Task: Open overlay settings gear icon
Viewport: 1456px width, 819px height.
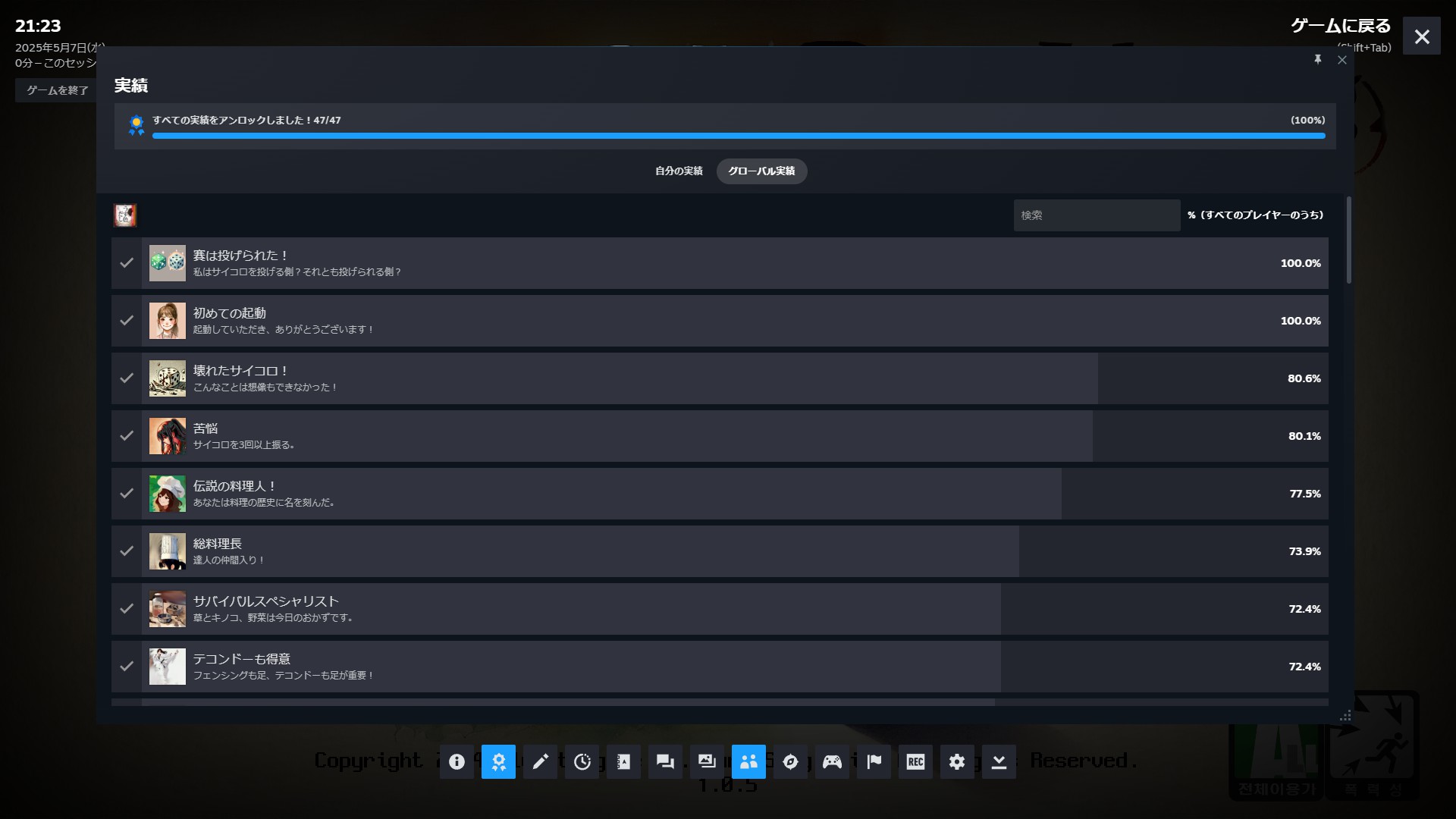Action: tap(957, 761)
